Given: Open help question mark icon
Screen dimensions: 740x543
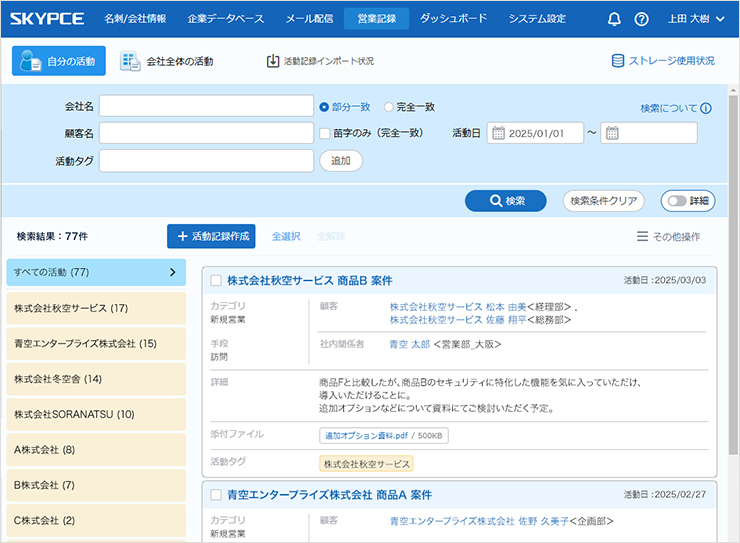Looking at the screenshot, I should coord(641,19).
